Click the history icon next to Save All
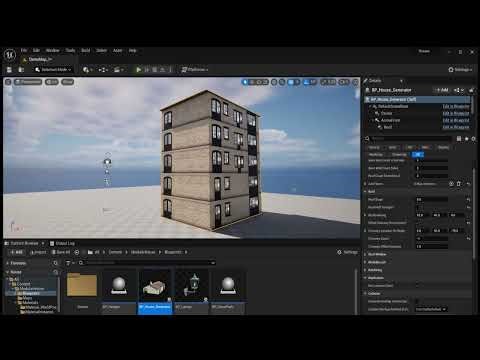 pyautogui.click(x=77, y=252)
